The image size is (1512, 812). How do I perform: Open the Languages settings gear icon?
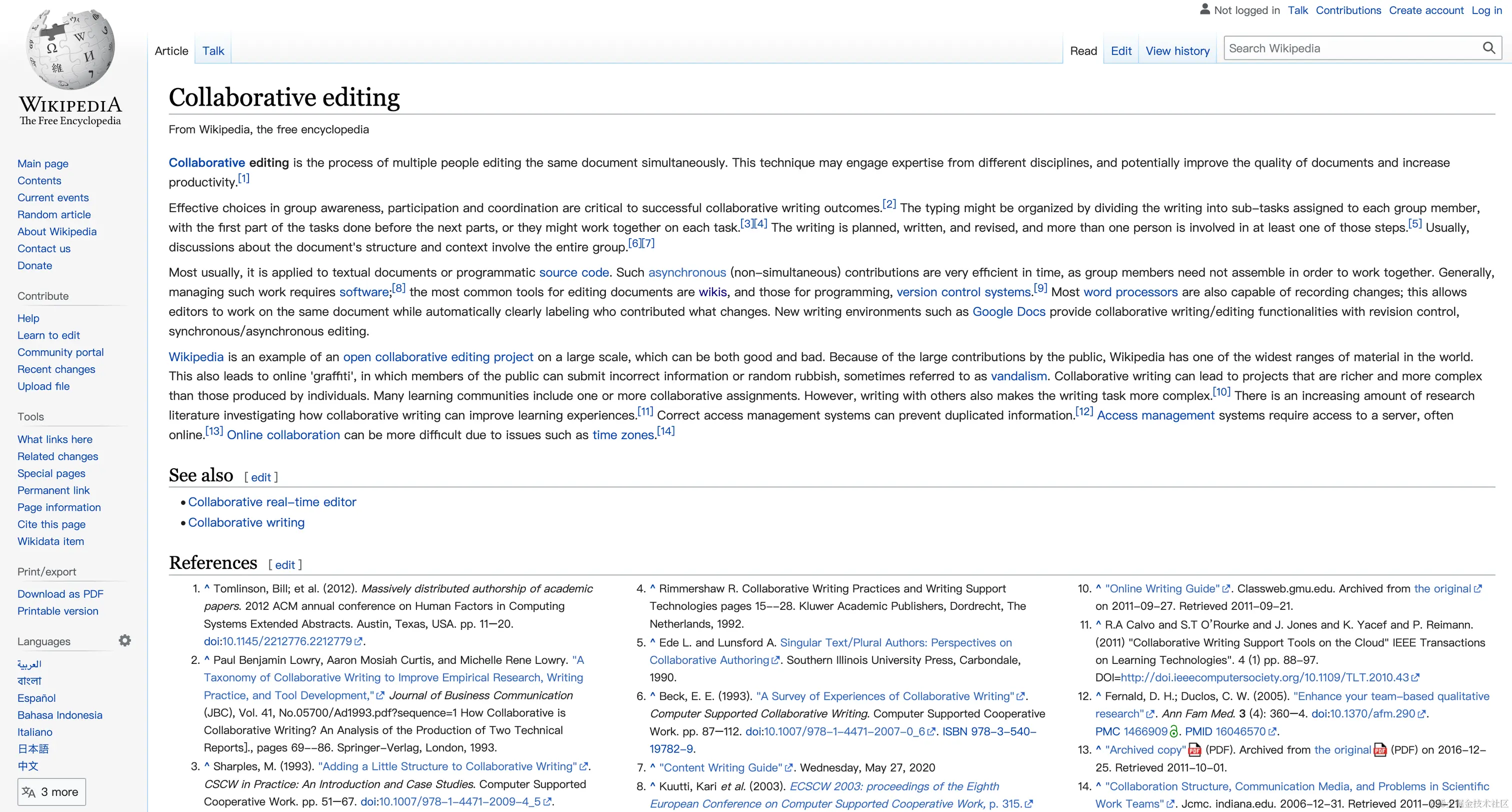point(124,640)
